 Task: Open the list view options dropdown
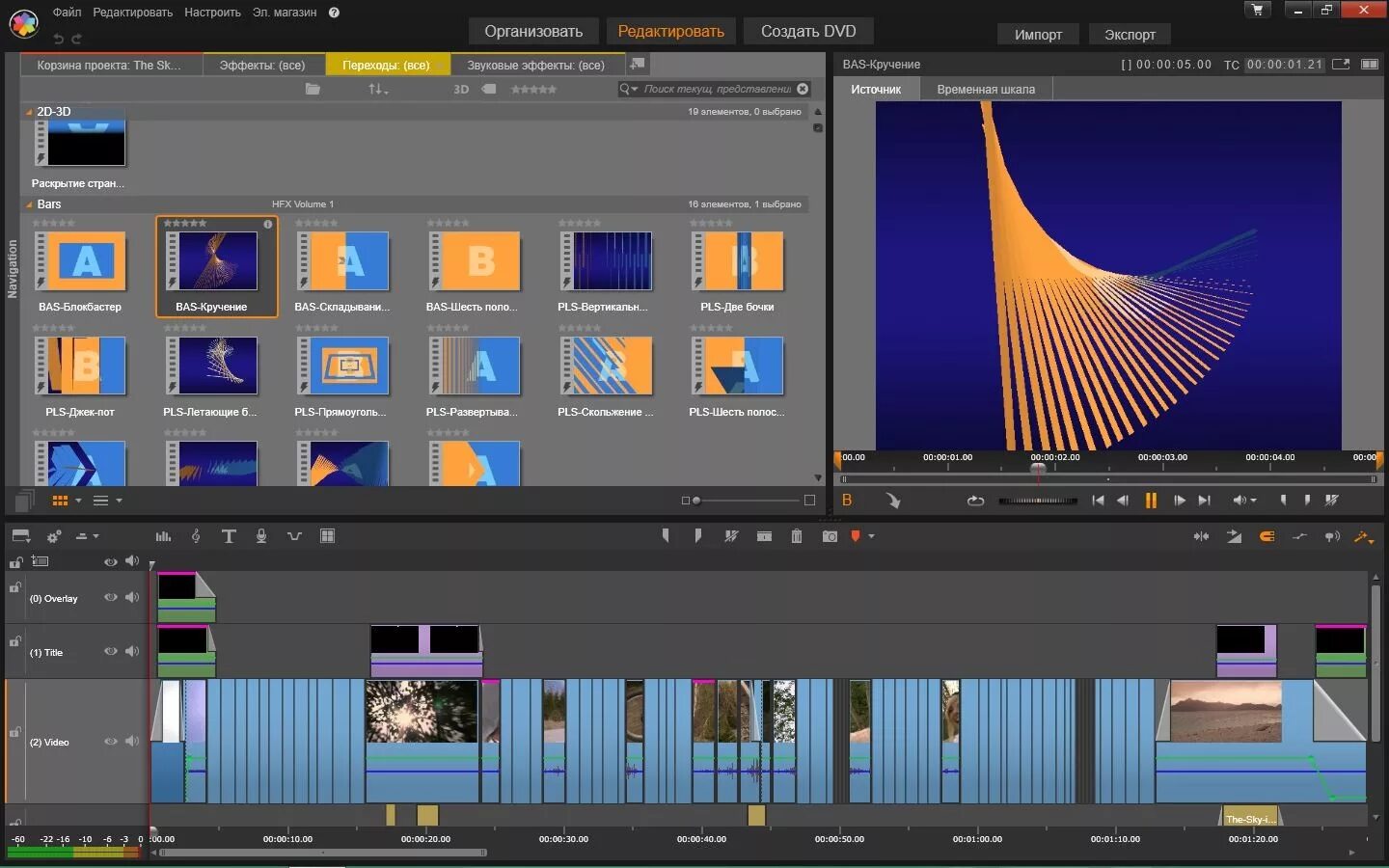(x=119, y=501)
